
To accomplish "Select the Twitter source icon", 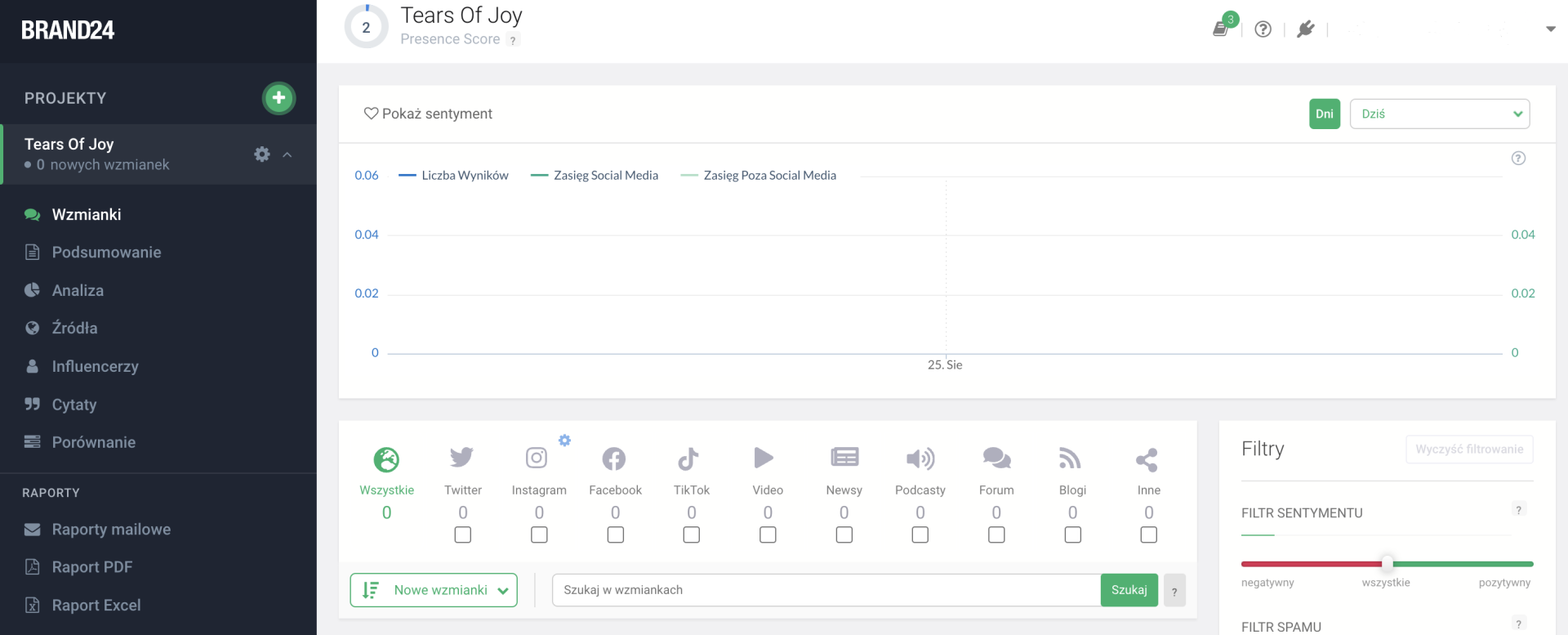I will coord(462,458).
